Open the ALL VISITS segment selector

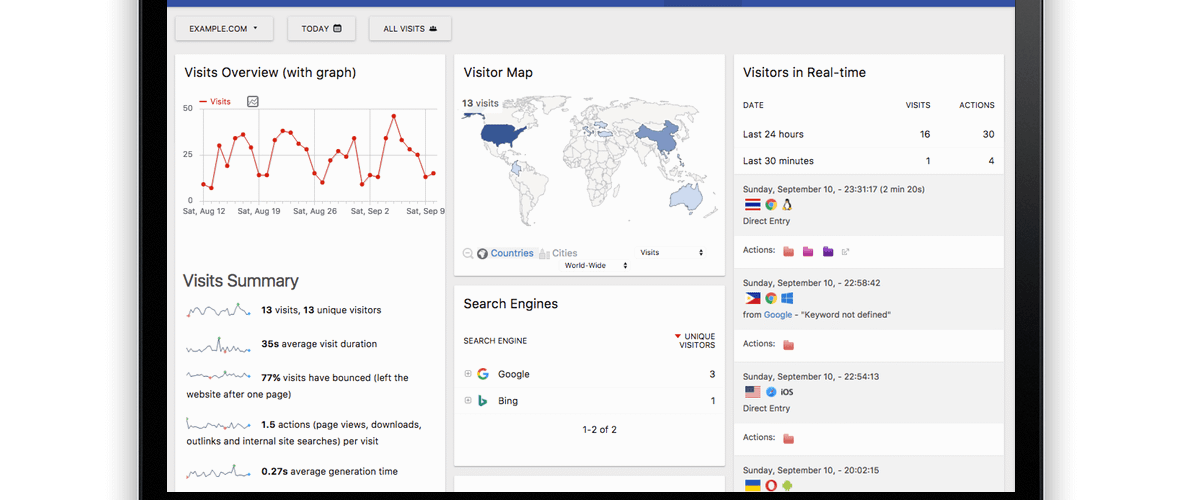(410, 29)
